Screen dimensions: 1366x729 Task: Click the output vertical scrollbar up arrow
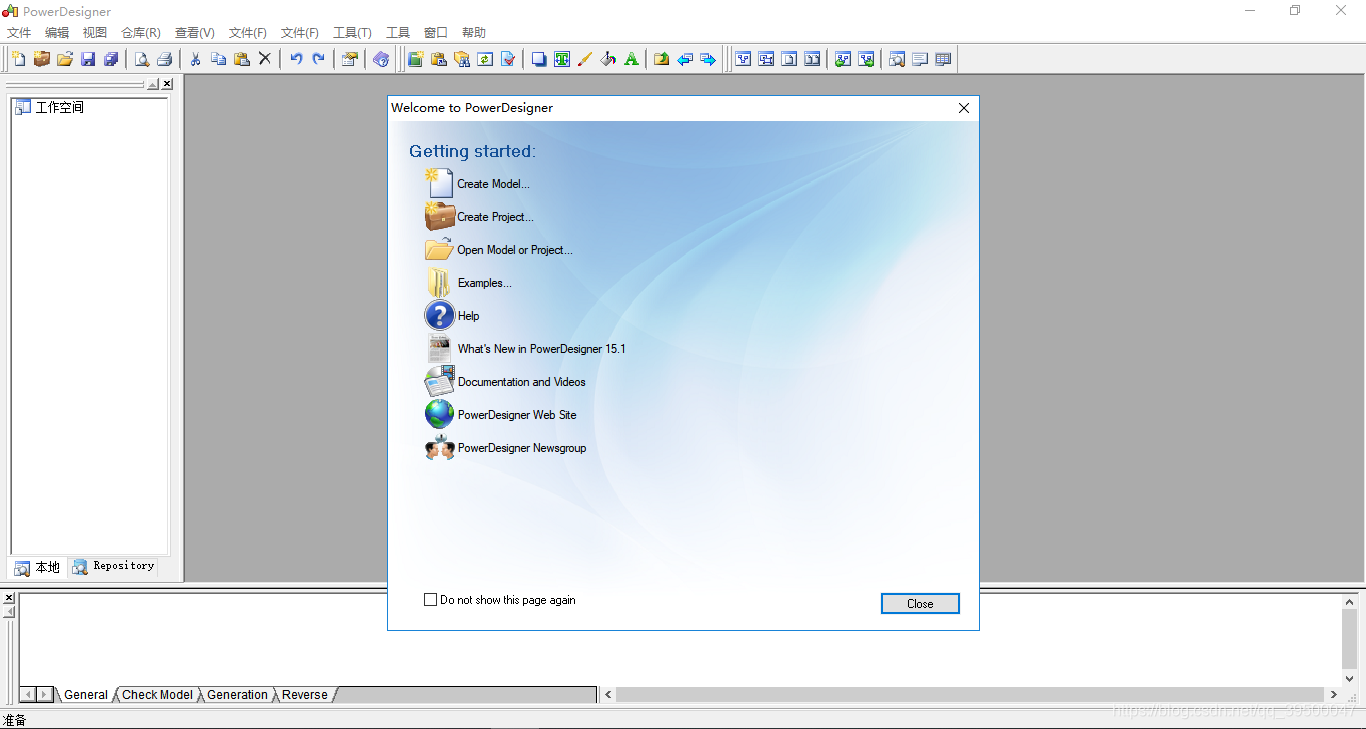pos(1350,601)
